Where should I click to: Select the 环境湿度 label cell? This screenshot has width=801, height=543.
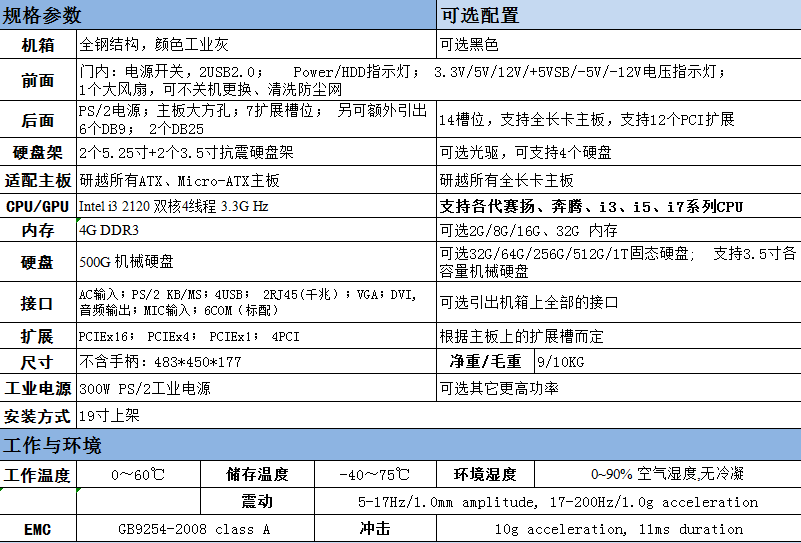(485, 475)
